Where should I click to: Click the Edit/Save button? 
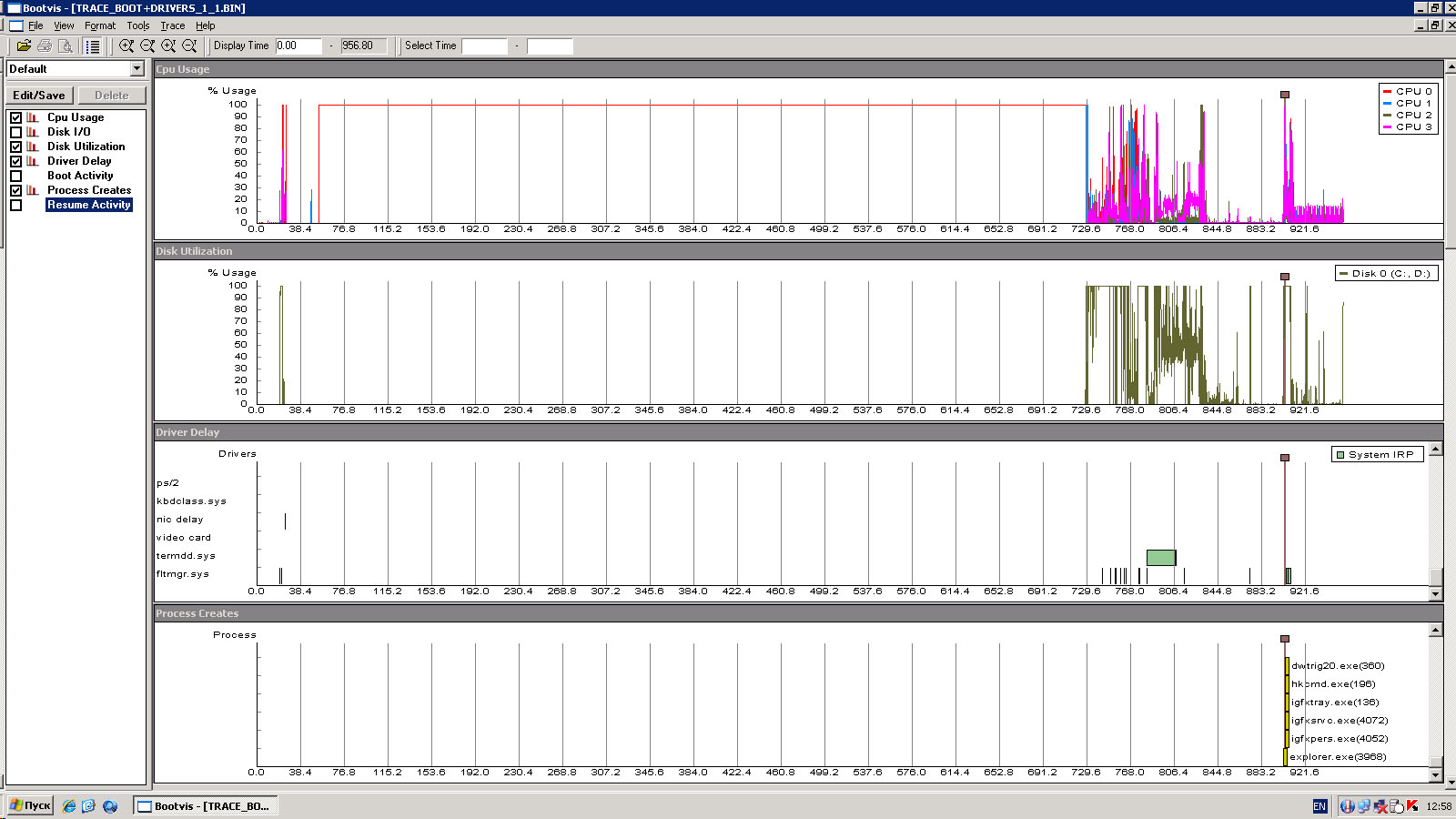coord(39,96)
